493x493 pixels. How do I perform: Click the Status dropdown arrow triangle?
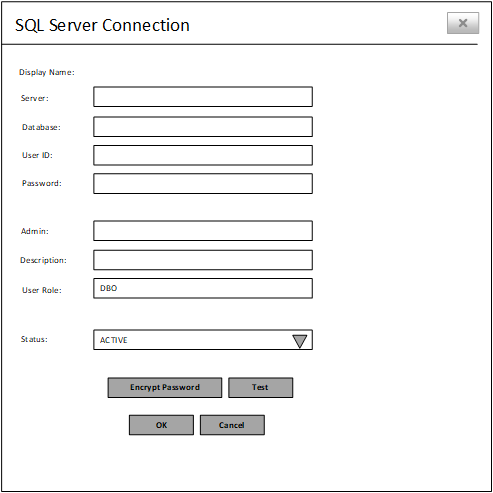299,341
